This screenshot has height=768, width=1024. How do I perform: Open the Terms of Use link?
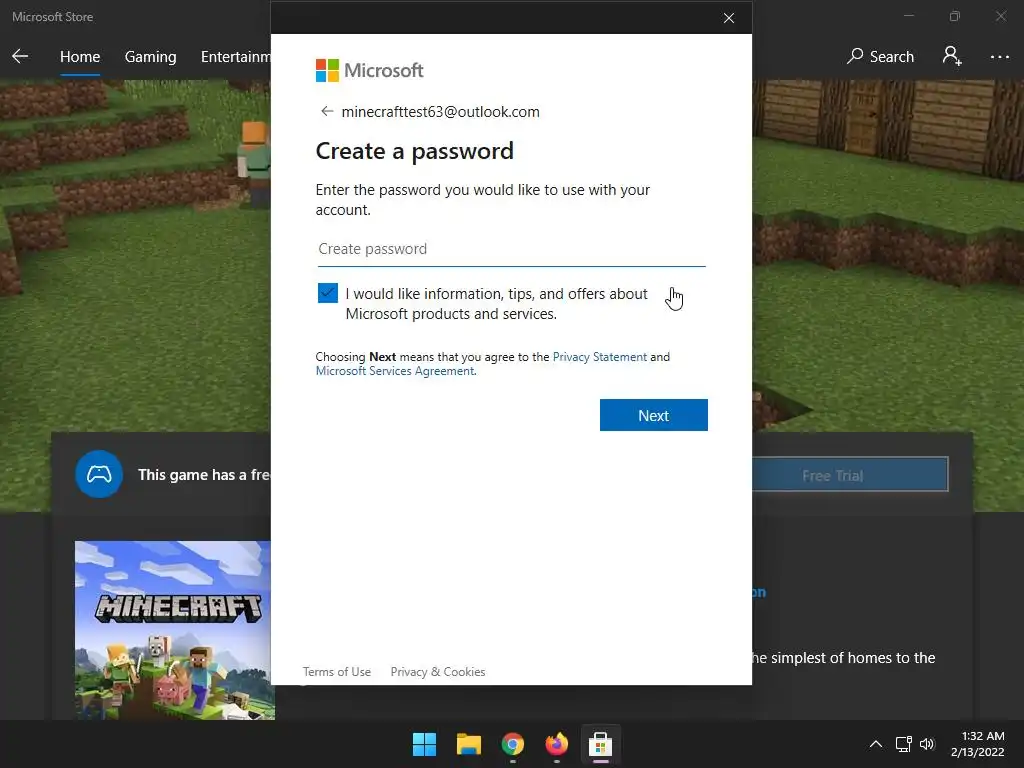(x=336, y=671)
